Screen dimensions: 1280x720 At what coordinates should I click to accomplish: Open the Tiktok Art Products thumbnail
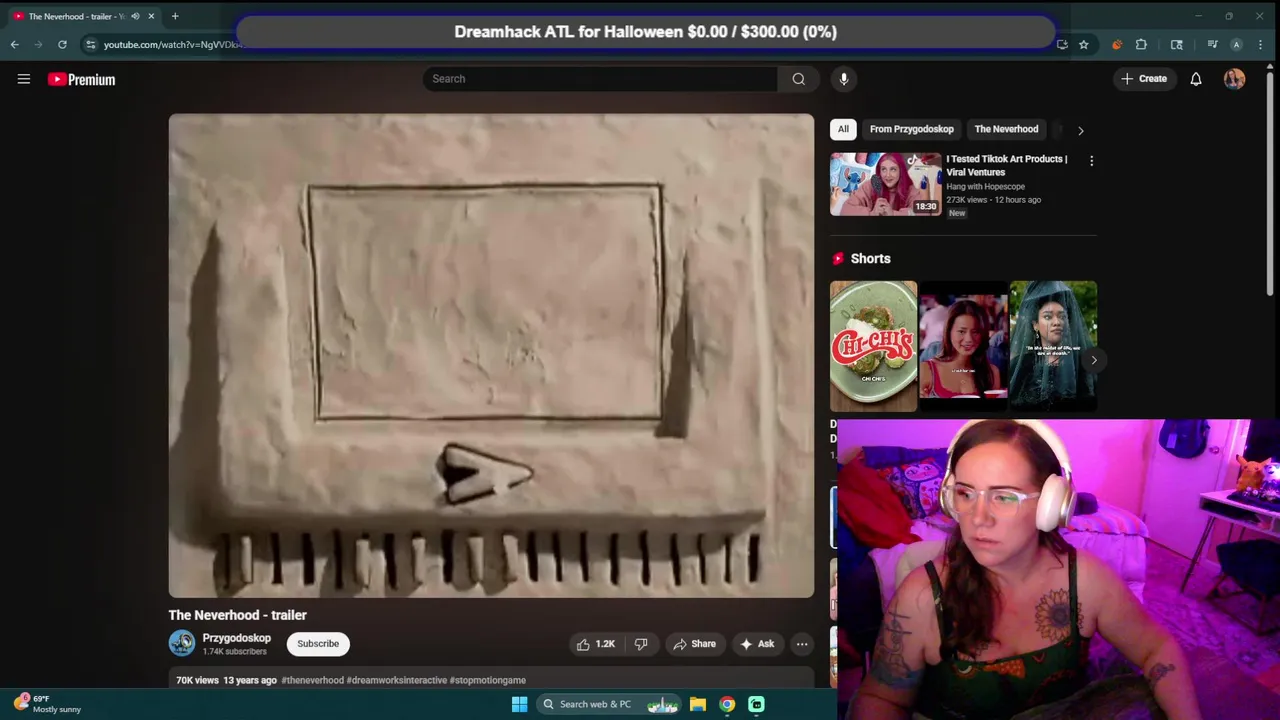point(885,184)
